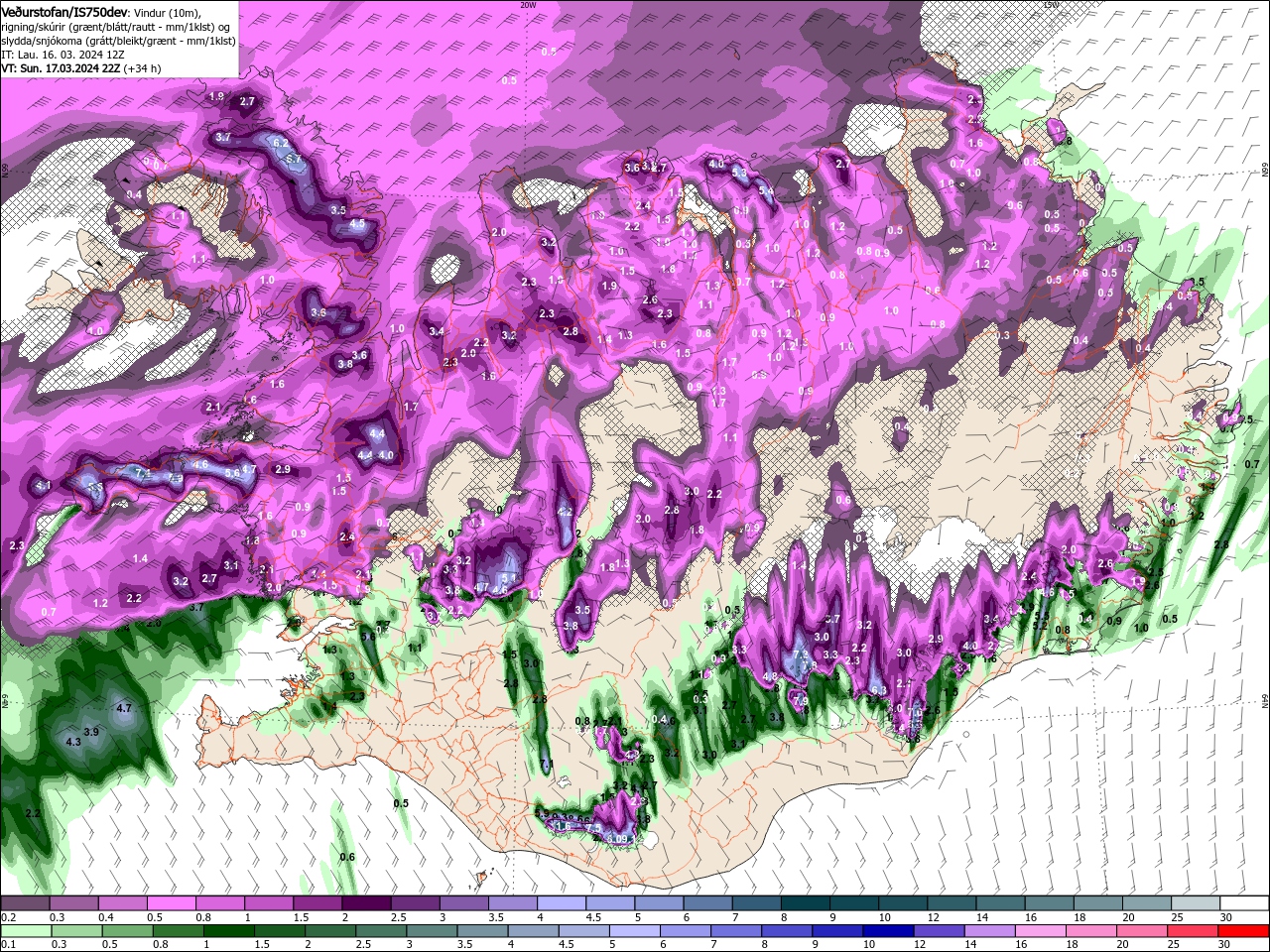Select the text Vindur (10m) in header
The height and width of the screenshot is (952, 1270).
(x=168, y=12)
